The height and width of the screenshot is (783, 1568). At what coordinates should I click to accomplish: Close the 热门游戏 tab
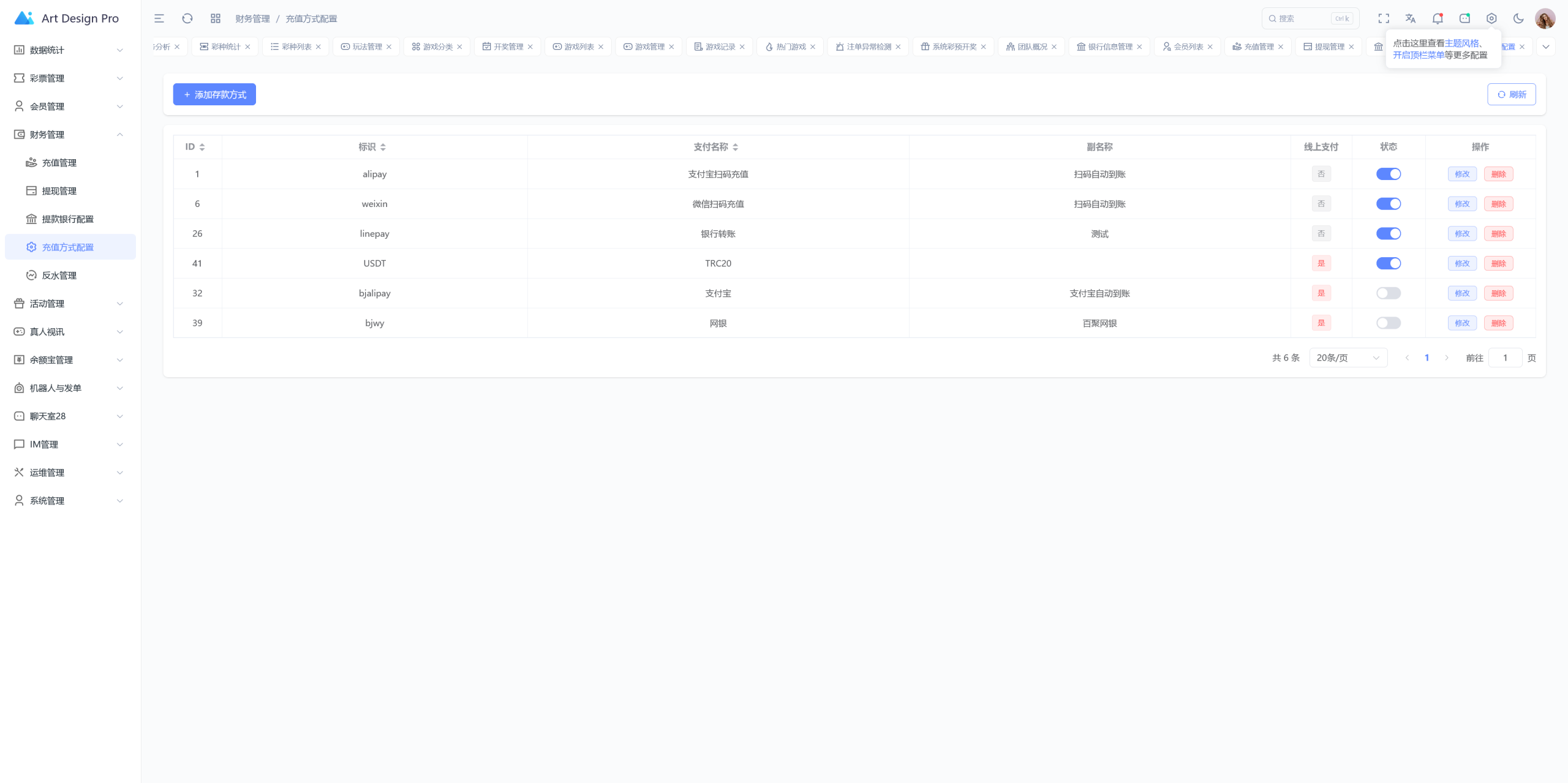[813, 47]
